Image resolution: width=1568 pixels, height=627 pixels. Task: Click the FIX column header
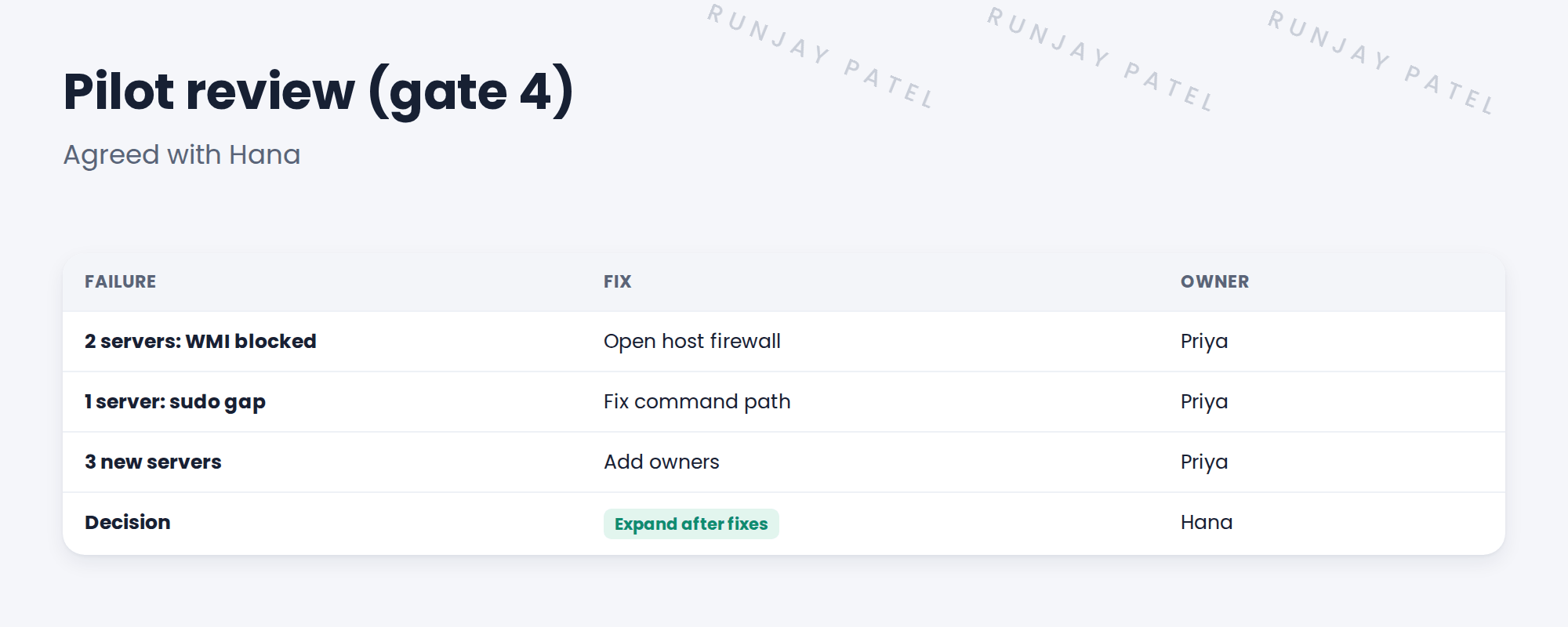point(618,281)
